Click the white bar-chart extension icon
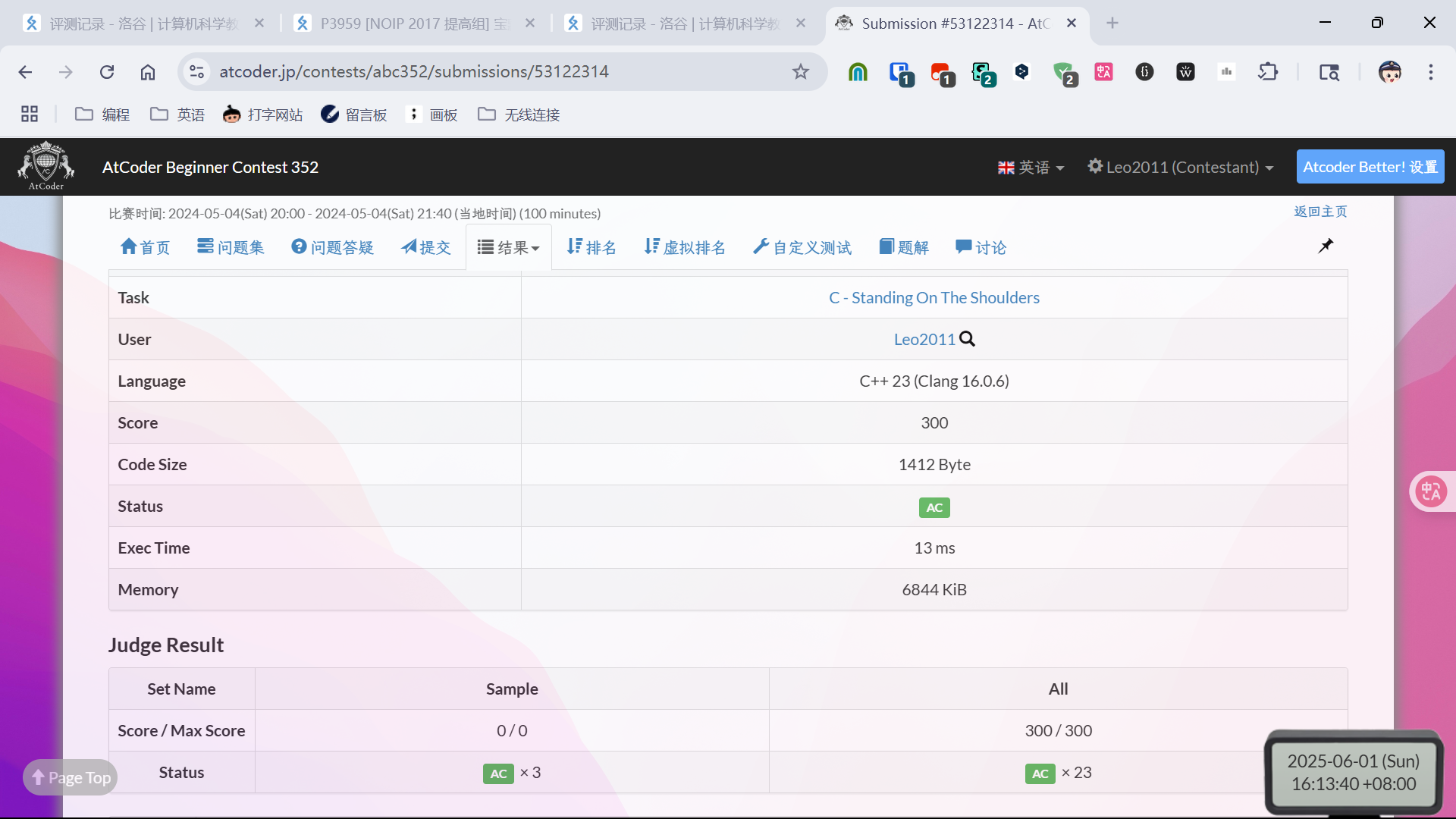The height and width of the screenshot is (819, 1456). [x=1226, y=72]
